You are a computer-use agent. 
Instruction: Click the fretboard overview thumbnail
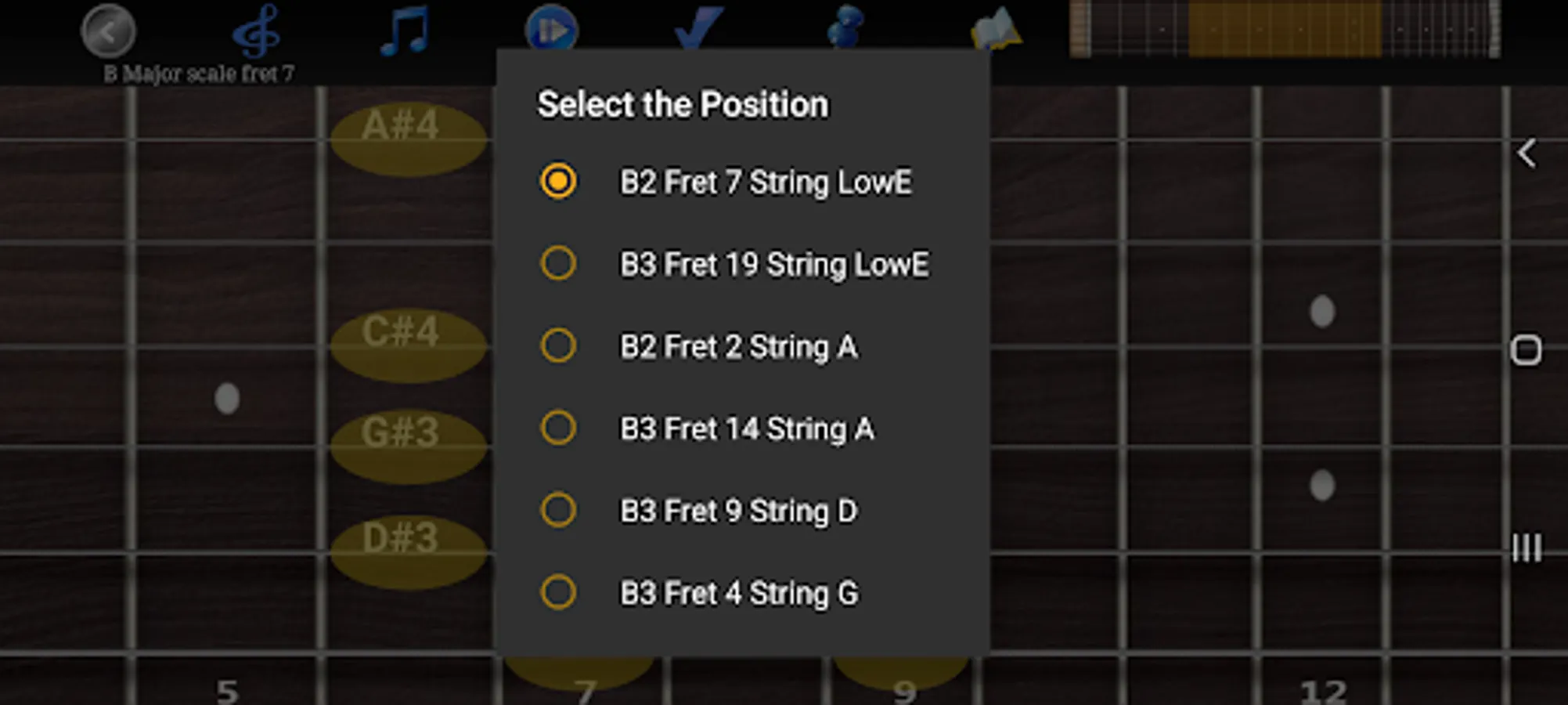pyautogui.click(x=1285, y=30)
